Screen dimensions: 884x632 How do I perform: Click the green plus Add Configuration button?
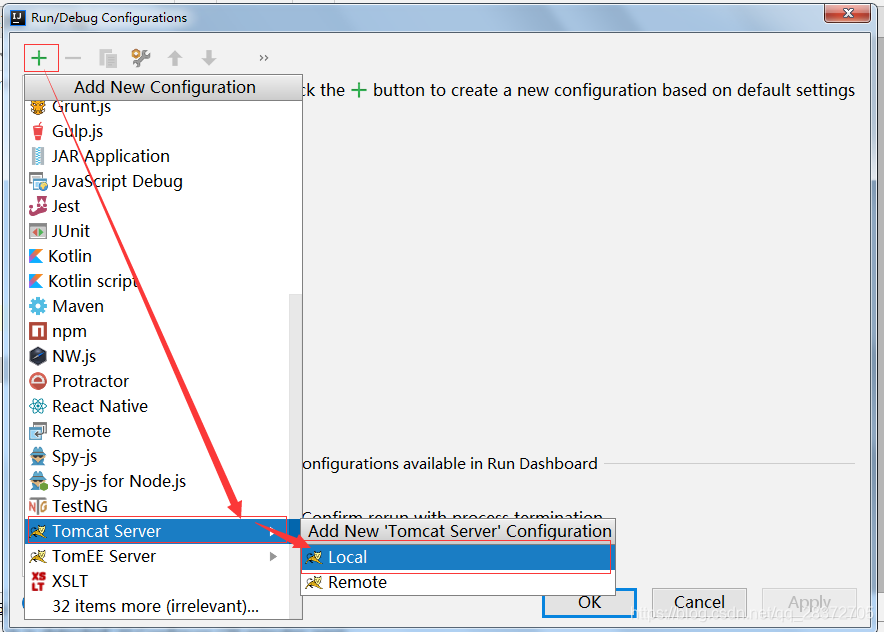tap(39, 58)
